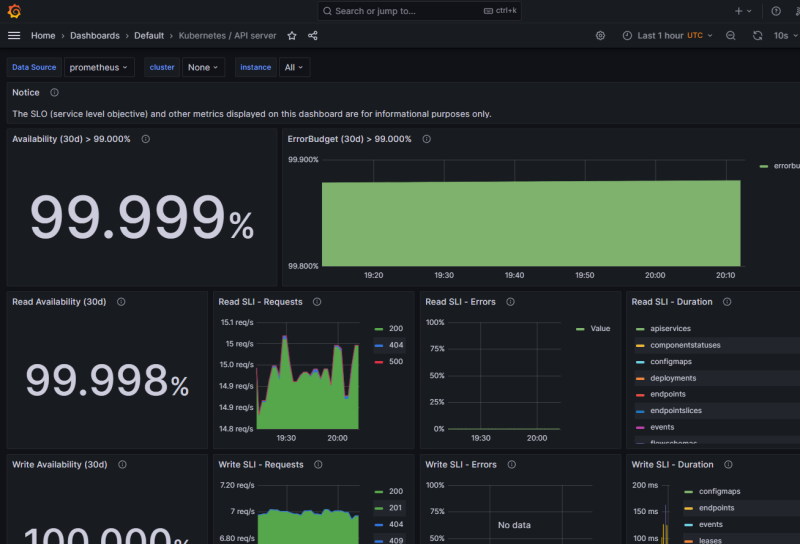Open the hamburger navigation menu
The width and height of the screenshot is (800, 544).
pos(14,35)
